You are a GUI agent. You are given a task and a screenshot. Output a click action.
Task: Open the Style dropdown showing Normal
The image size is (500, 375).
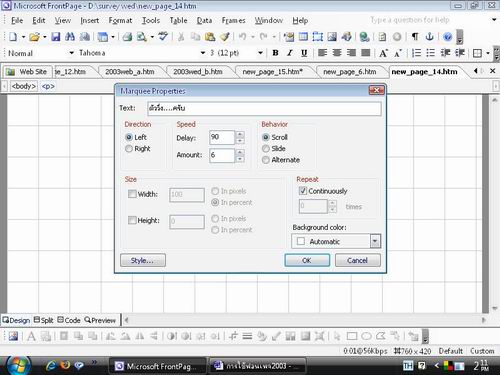(72, 53)
